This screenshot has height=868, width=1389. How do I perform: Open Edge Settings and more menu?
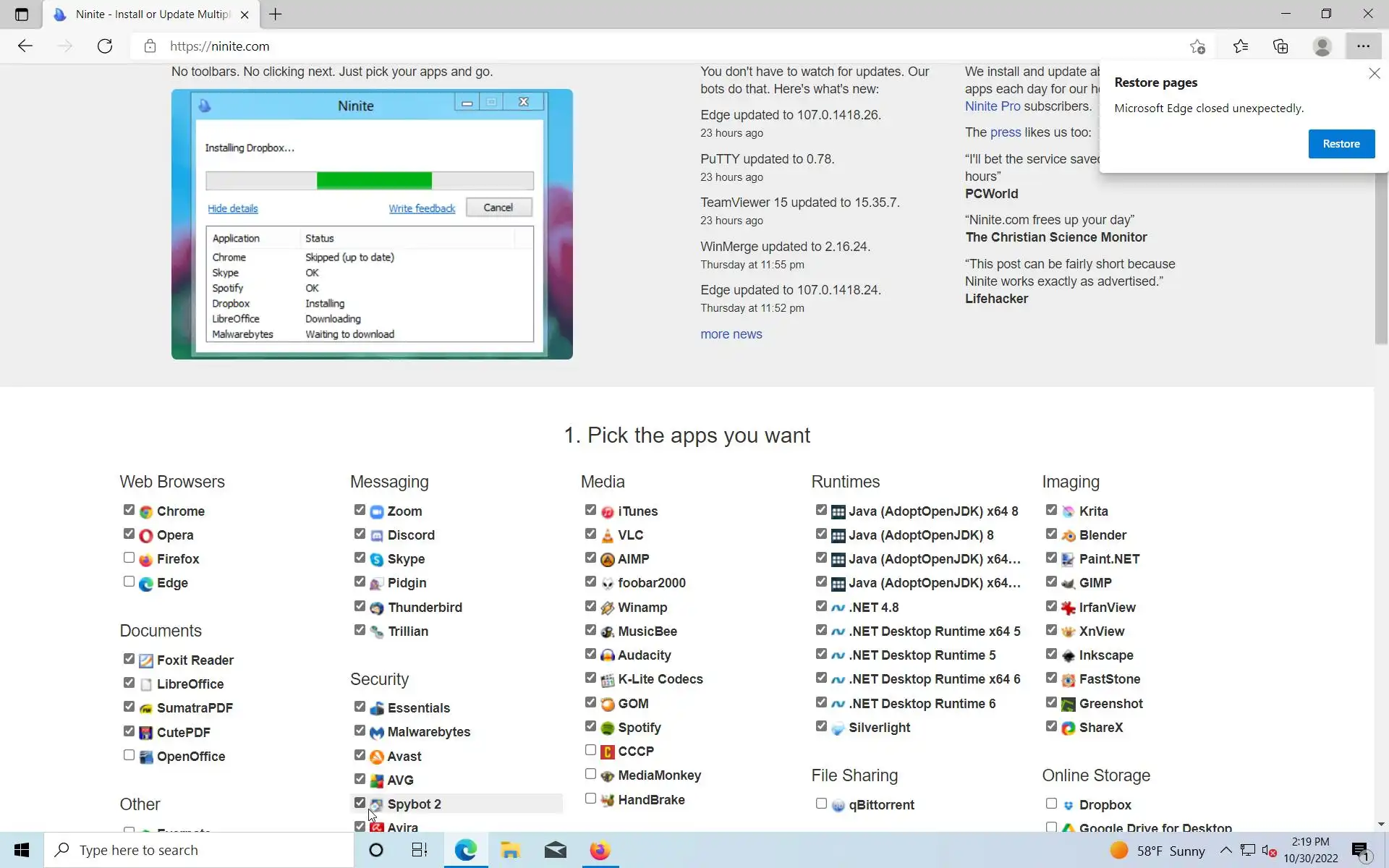(x=1363, y=46)
